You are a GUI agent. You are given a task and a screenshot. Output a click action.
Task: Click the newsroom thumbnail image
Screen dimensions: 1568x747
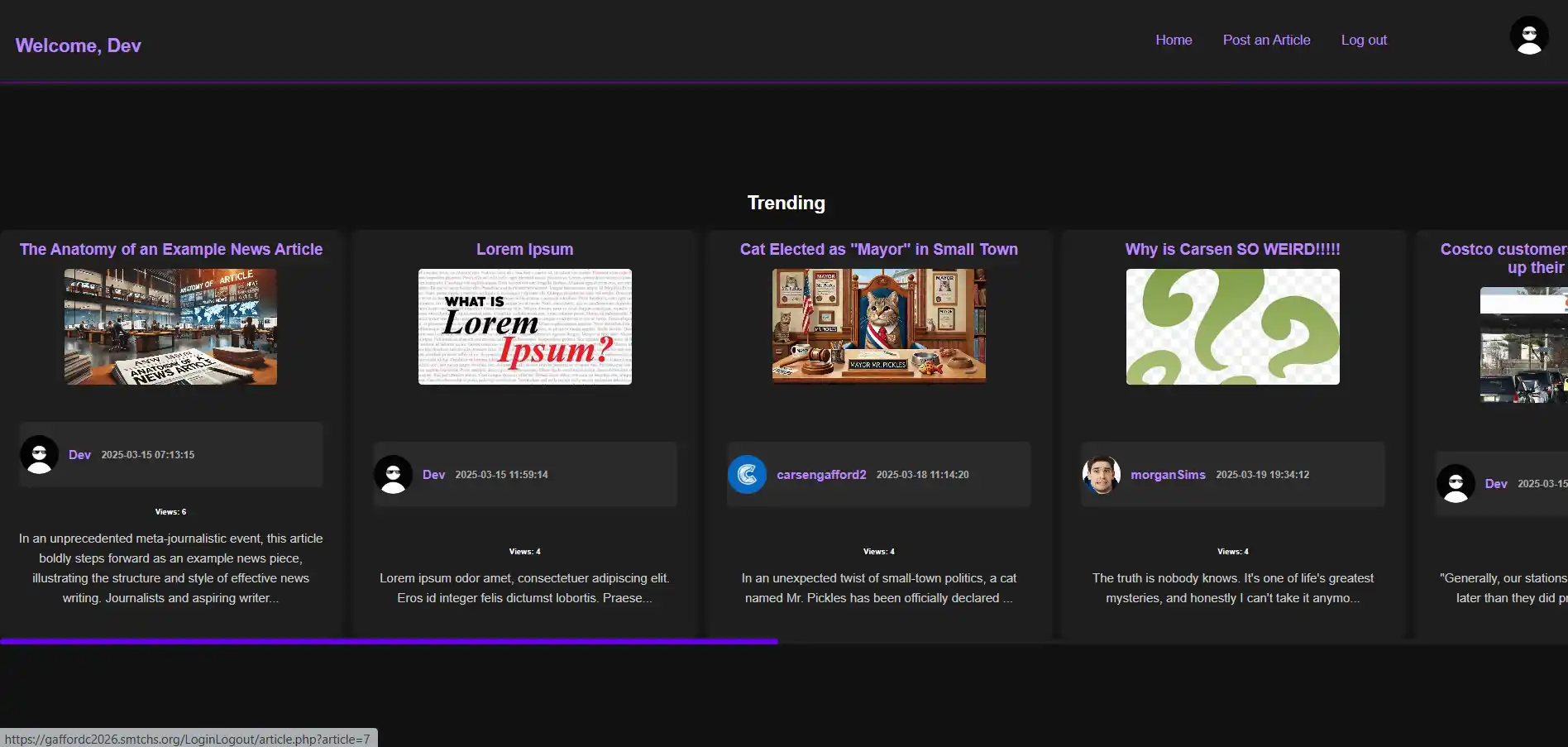171,327
